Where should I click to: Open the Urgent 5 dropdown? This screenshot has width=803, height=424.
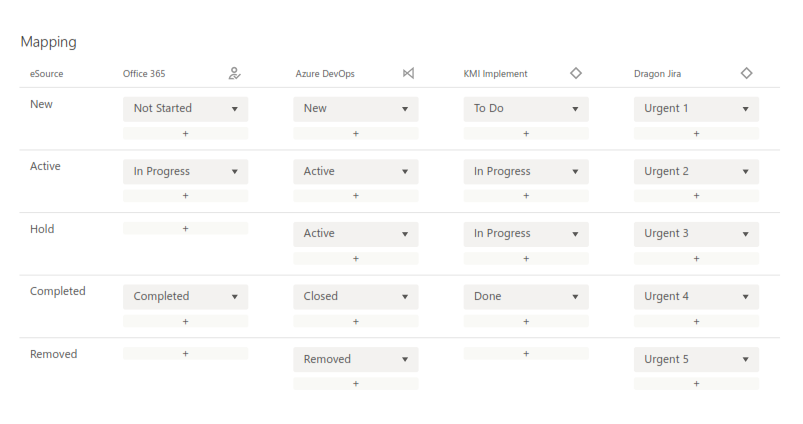click(x=696, y=359)
